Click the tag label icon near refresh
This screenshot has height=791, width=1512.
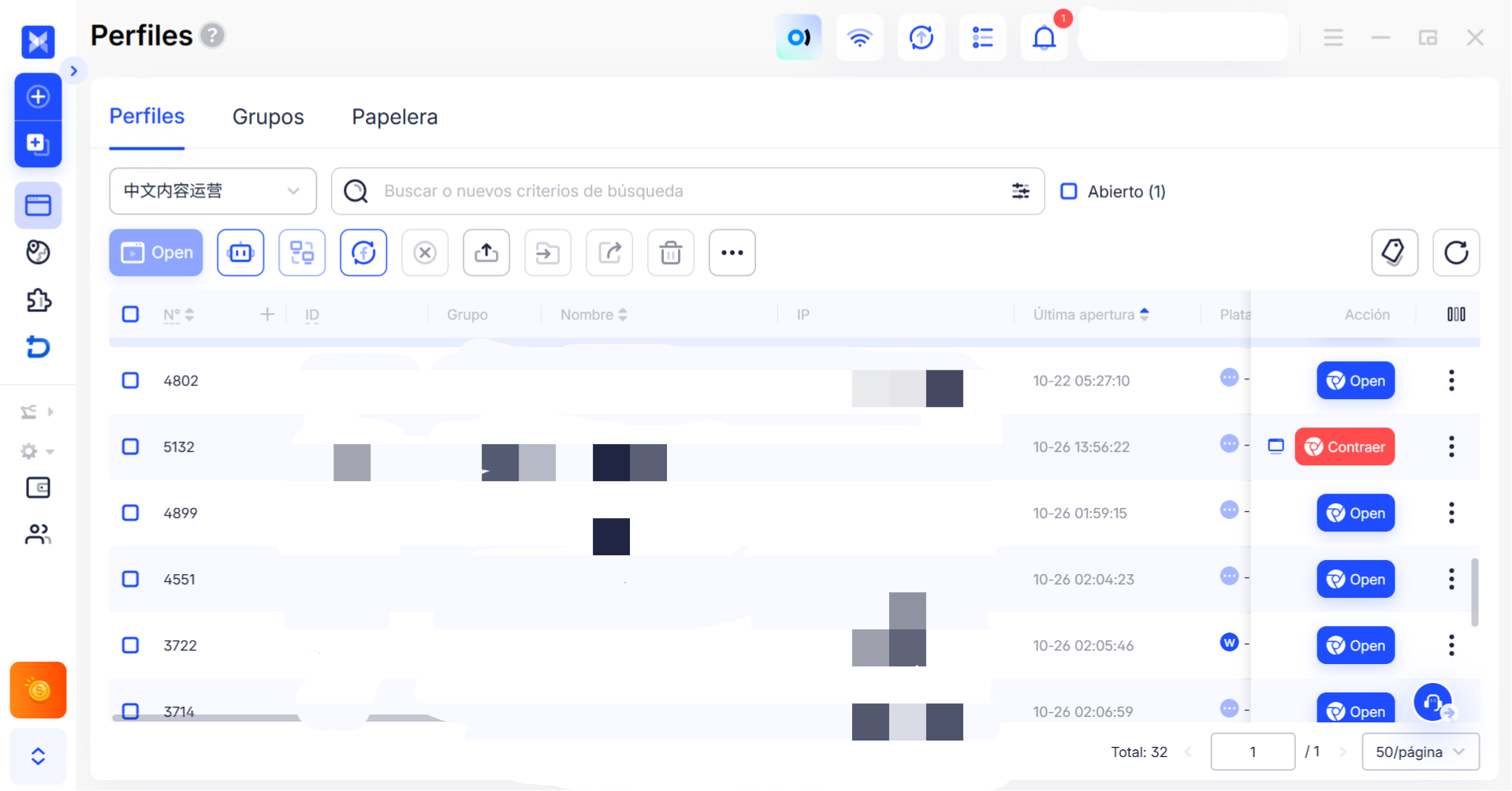(x=1395, y=252)
